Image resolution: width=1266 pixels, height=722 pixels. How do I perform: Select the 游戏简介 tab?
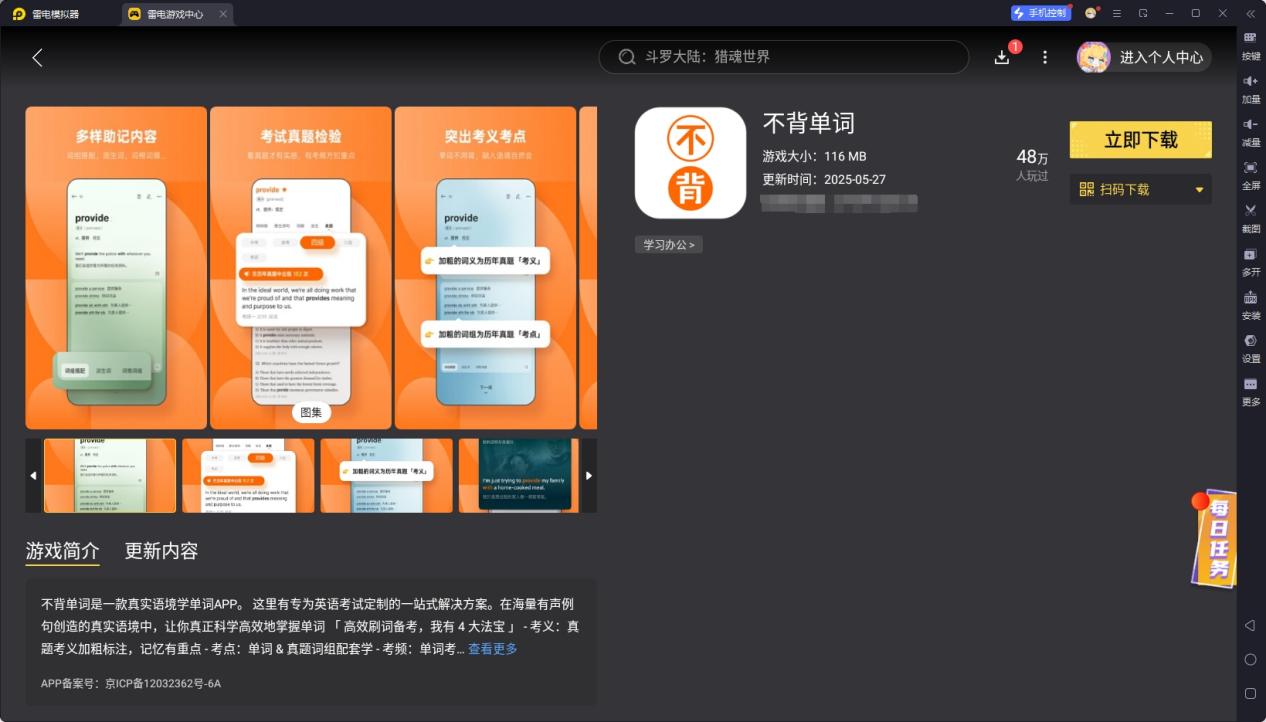tap(62, 551)
